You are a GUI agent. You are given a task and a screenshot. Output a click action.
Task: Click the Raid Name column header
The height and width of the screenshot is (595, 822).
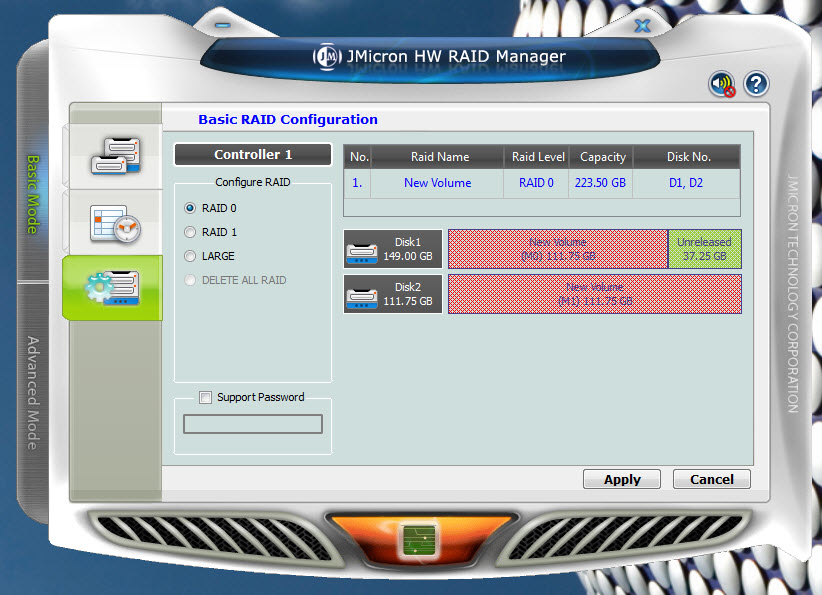(x=437, y=157)
